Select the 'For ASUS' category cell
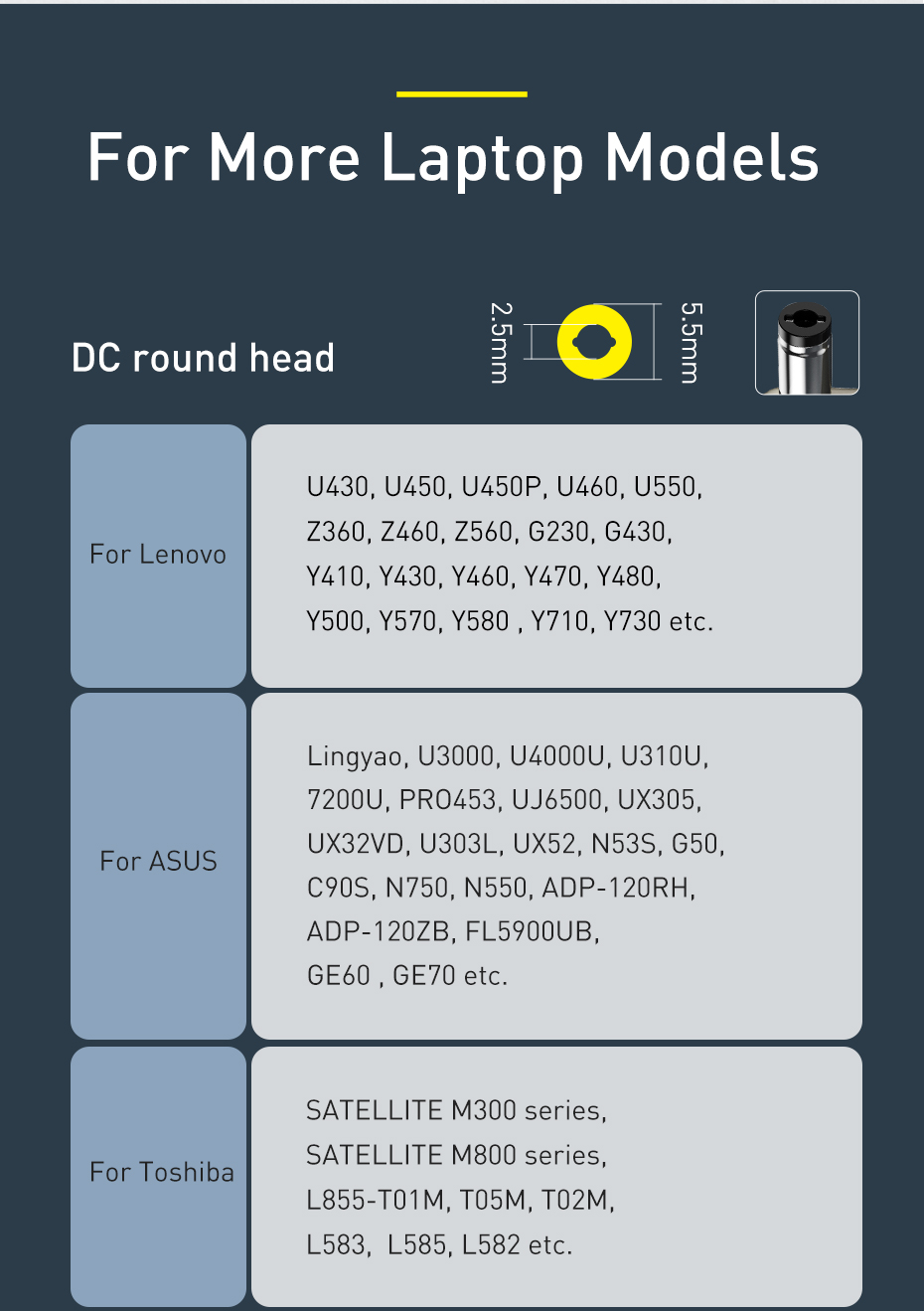The height and width of the screenshot is (1311, 924). (x=158, y=866)
